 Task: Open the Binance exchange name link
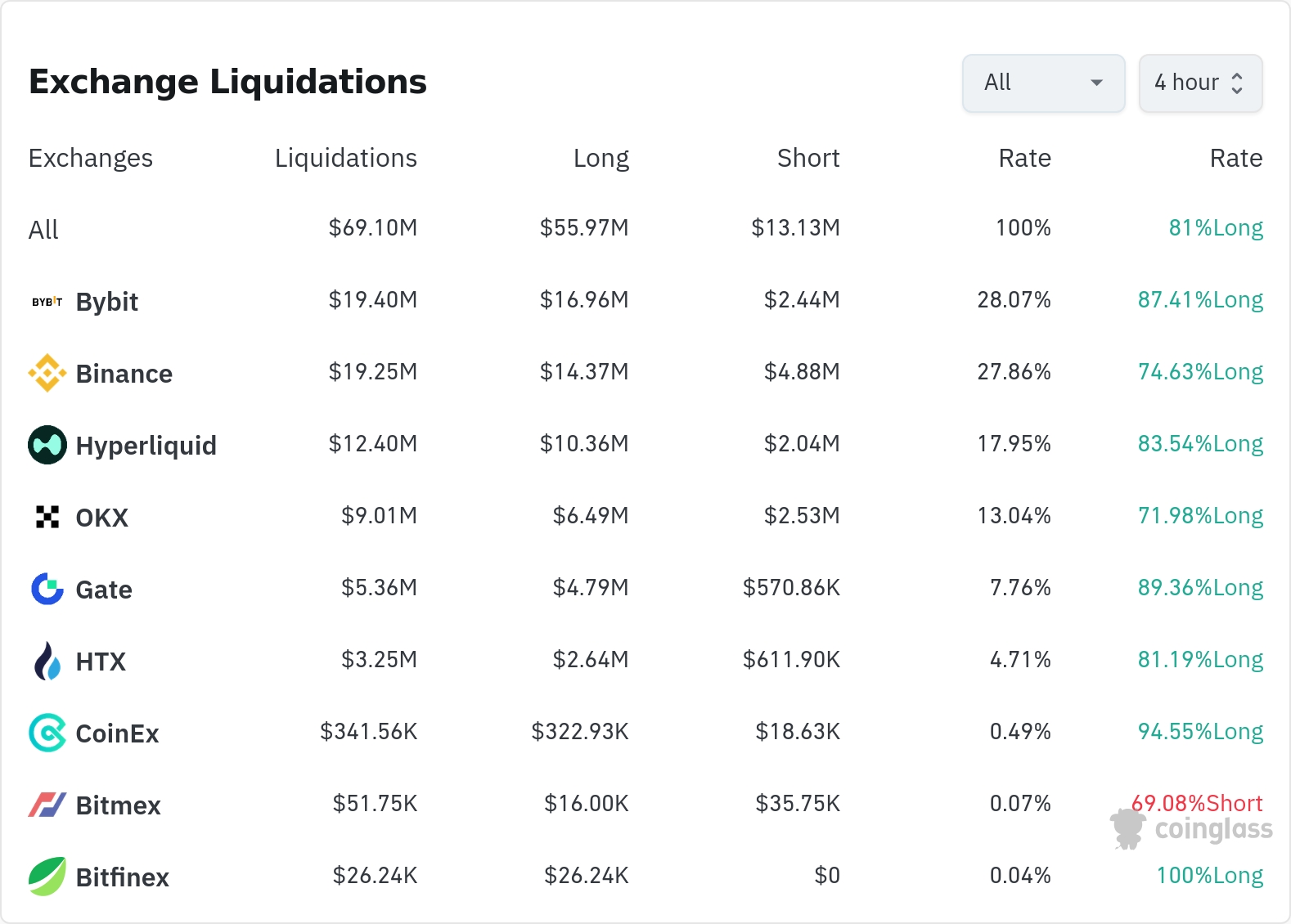(124, 374)
